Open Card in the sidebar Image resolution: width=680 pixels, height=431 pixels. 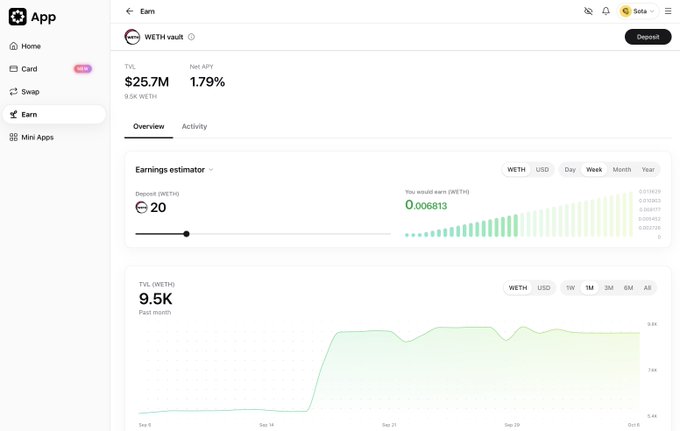54,69
